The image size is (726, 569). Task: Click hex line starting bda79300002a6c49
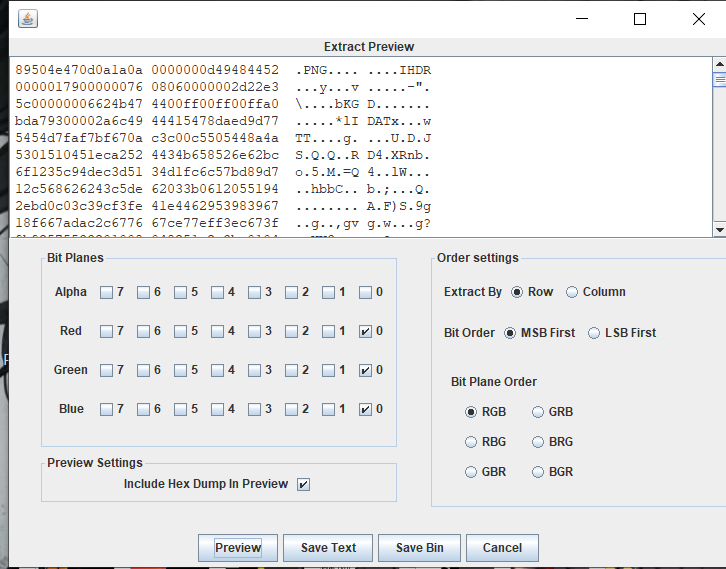point(147,121)
